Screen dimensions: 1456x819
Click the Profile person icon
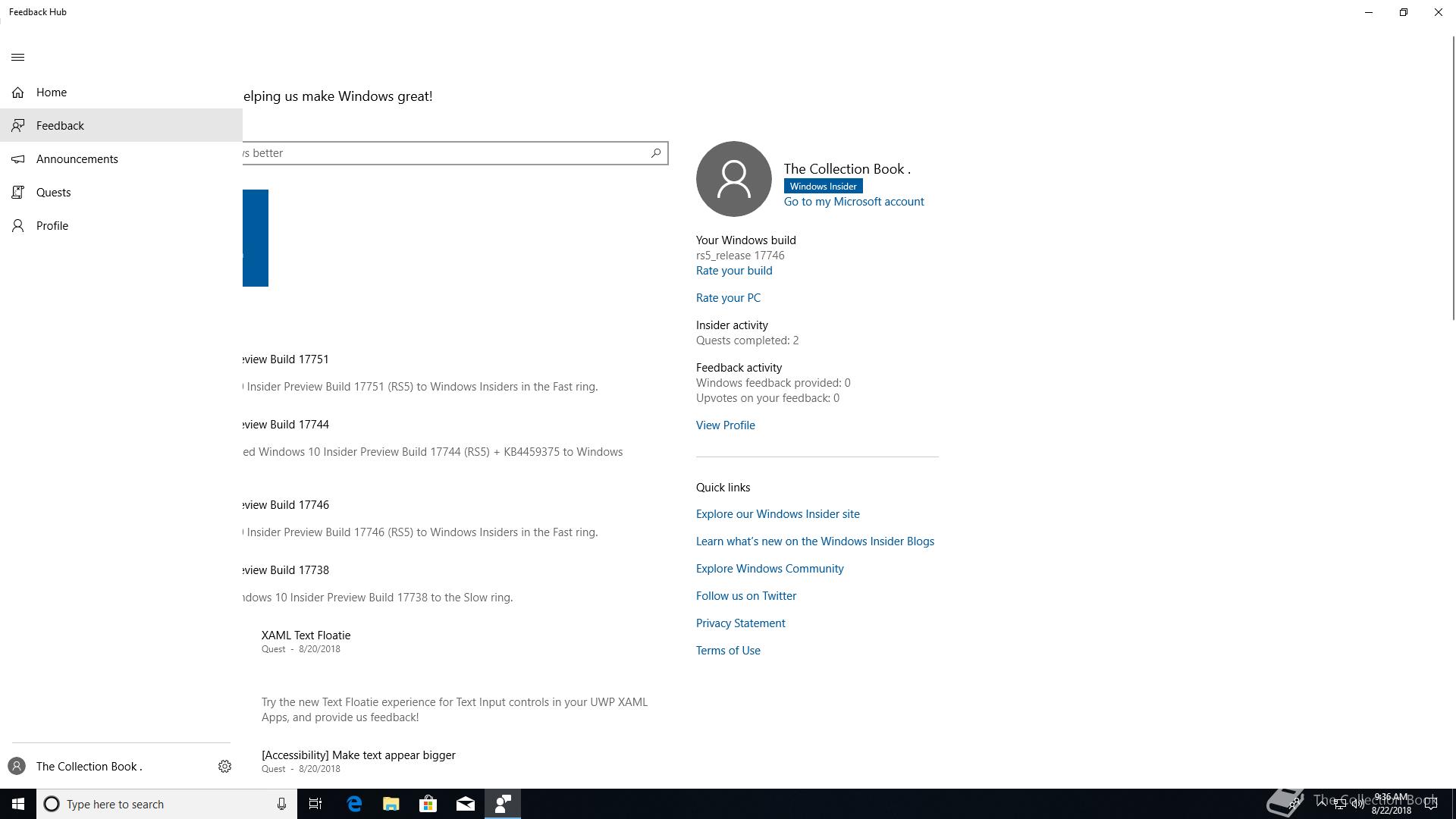pos(18,226)
